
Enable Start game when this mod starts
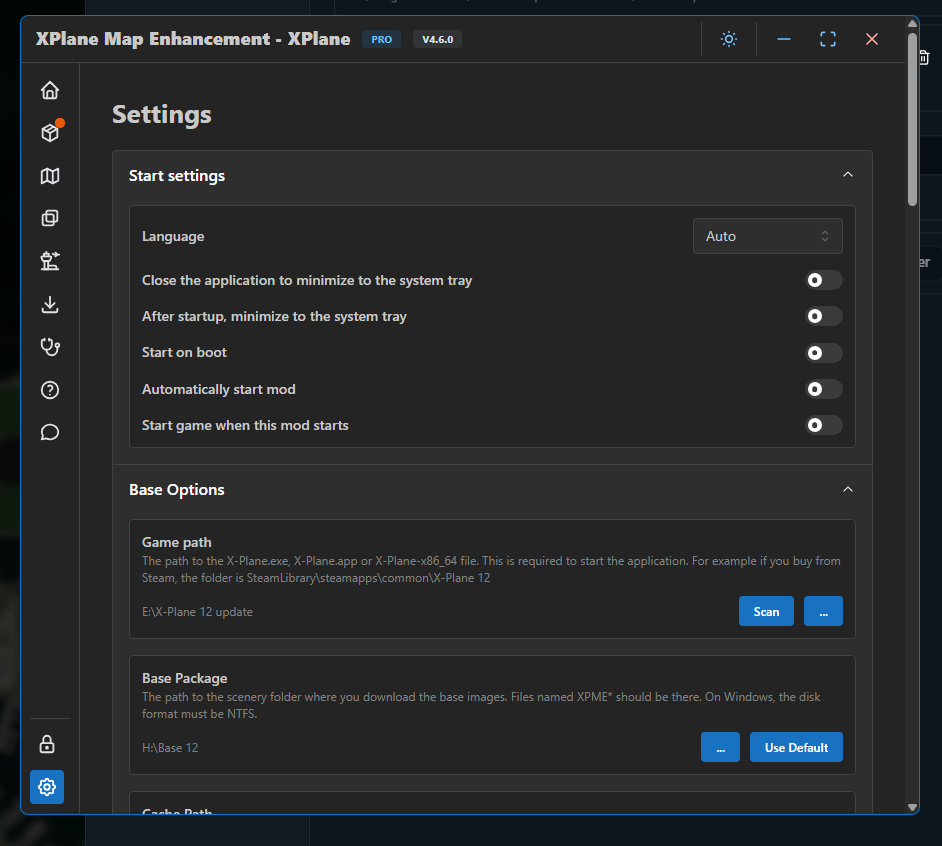[x=824, y=425]
